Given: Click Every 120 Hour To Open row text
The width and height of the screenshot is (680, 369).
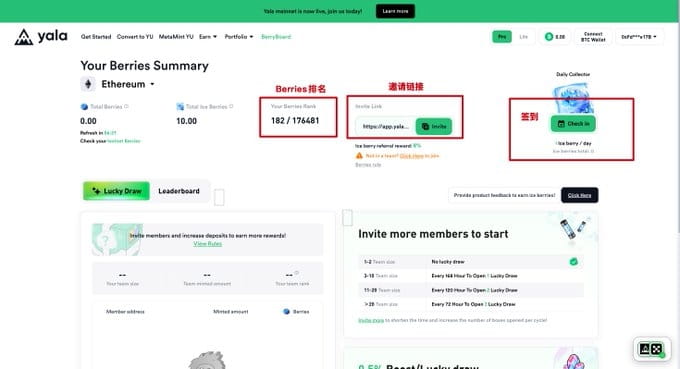Looking at the screenshot, I should (x=474, y=290).
